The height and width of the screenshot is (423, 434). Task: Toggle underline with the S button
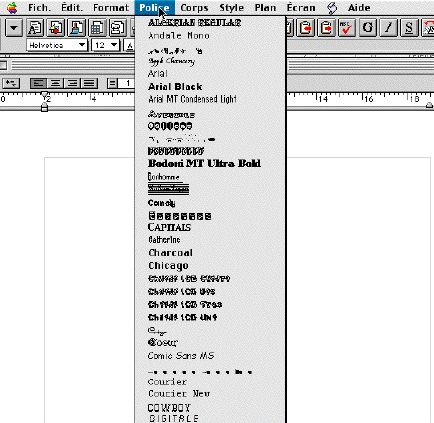click(409, 27)
